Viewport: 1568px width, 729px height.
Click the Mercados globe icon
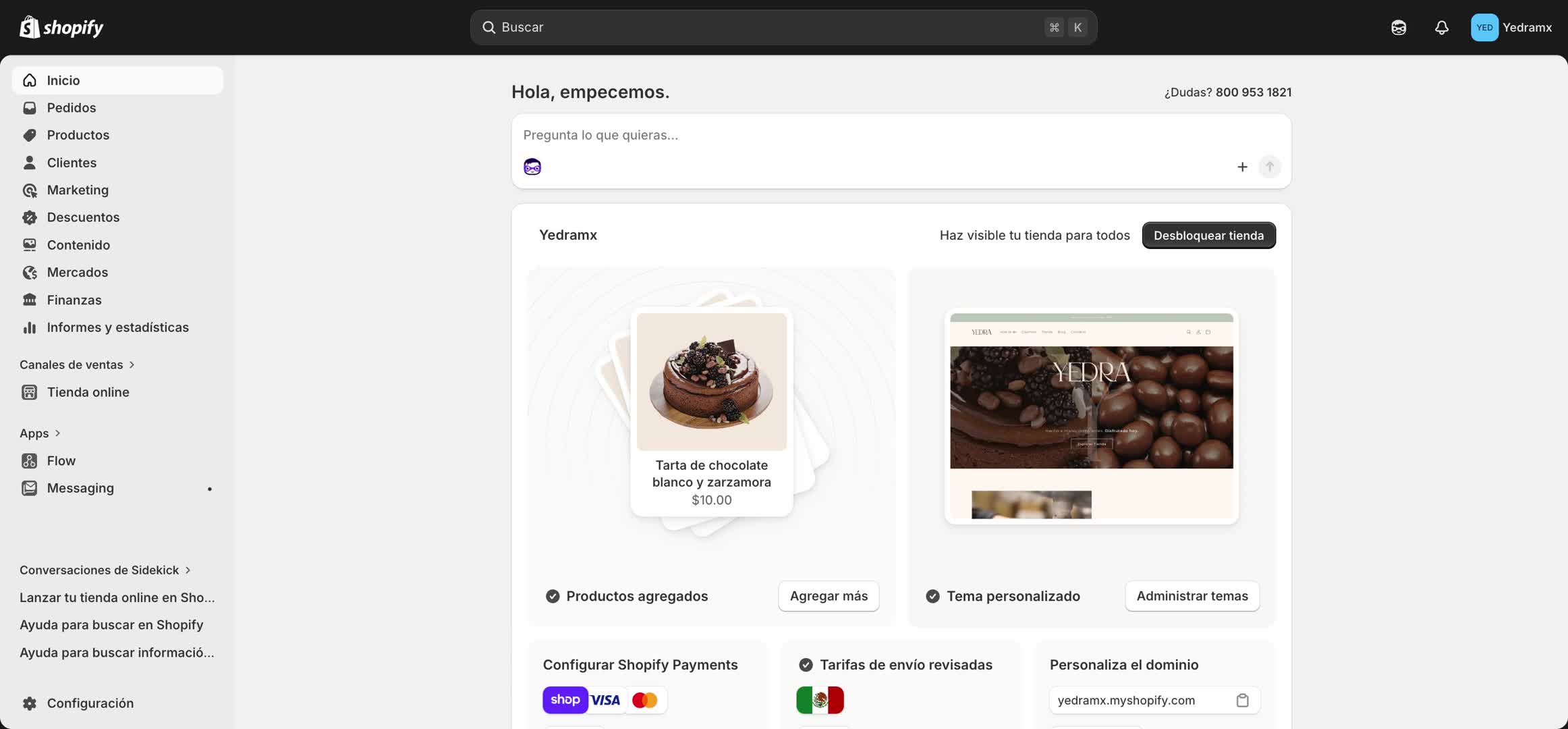coord(30,273)
